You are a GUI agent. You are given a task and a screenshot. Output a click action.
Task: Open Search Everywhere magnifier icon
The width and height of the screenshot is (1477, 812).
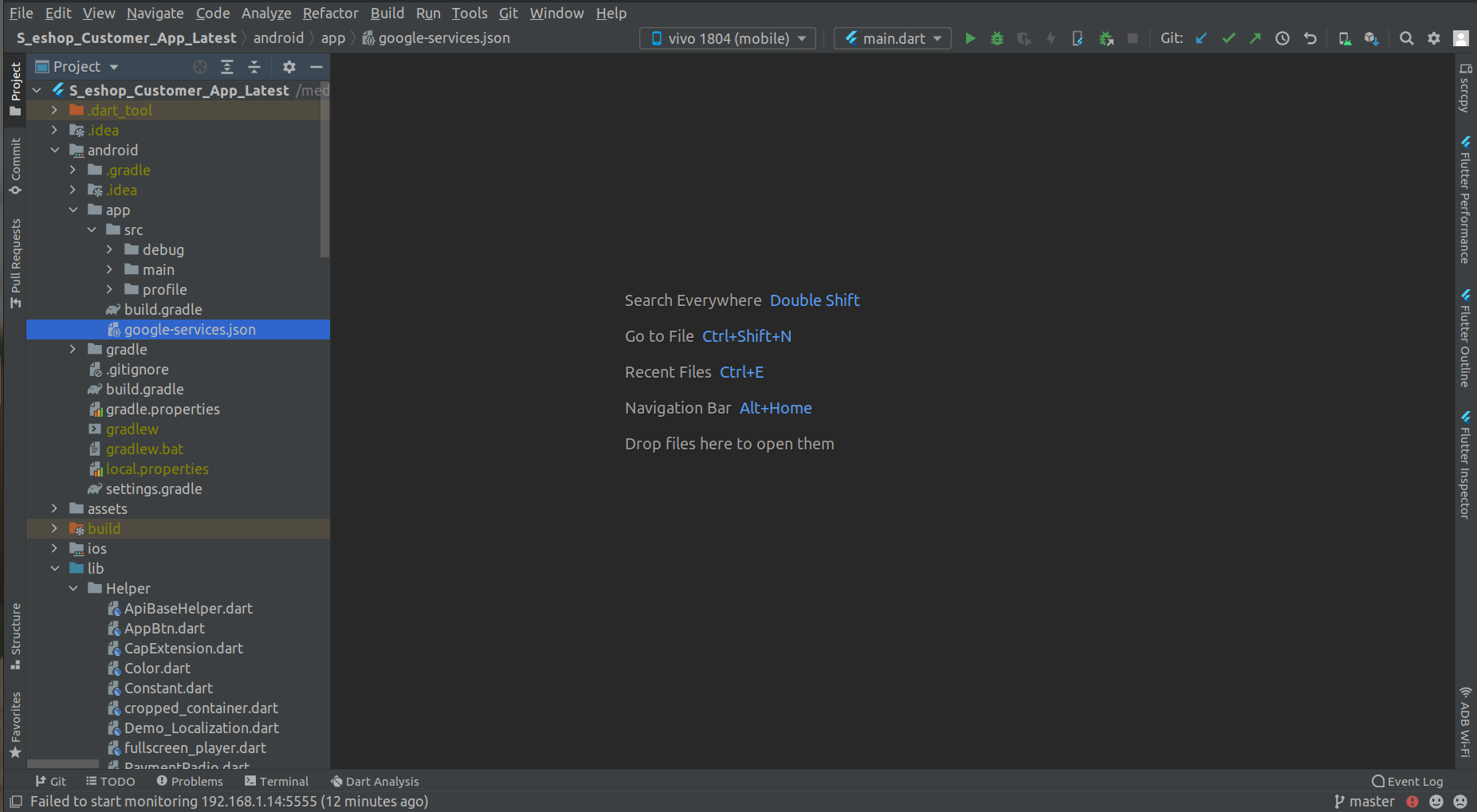(1407, 38)
